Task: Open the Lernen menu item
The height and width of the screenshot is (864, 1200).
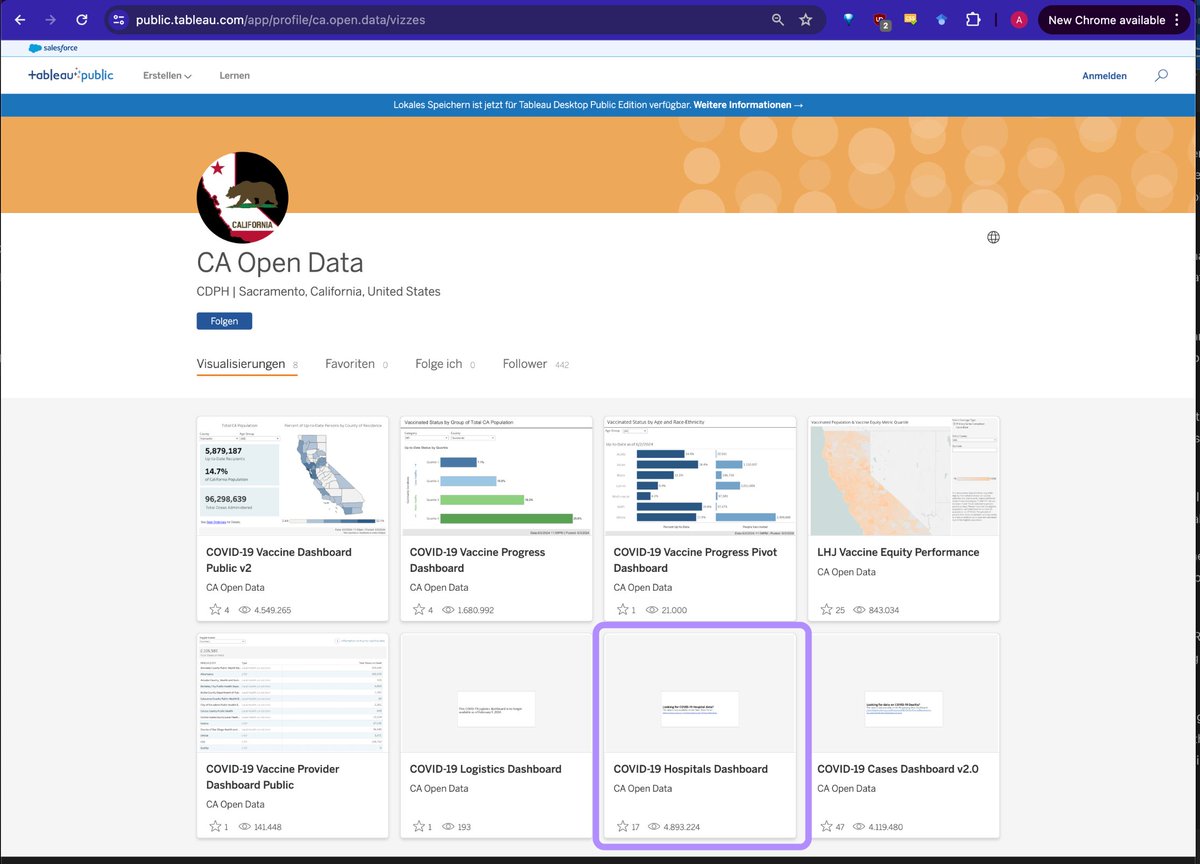Action: point(235,76)
